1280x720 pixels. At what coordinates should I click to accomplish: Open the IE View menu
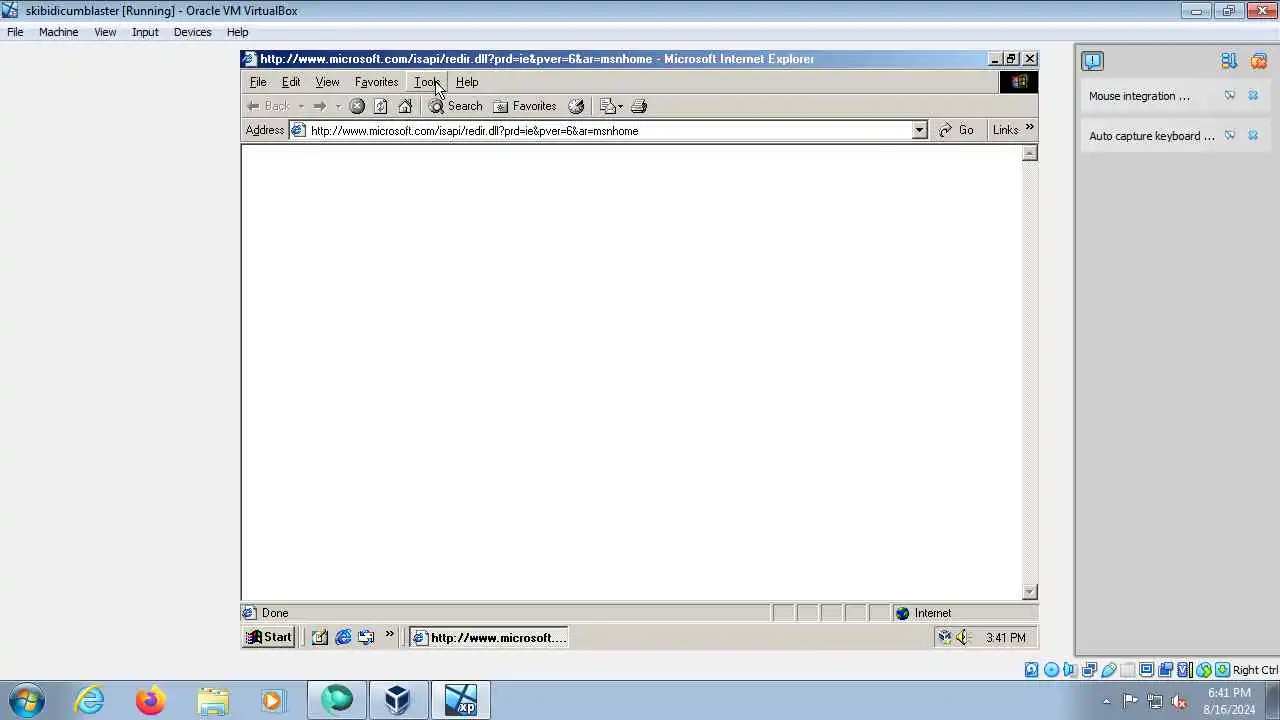click(327, 82)
